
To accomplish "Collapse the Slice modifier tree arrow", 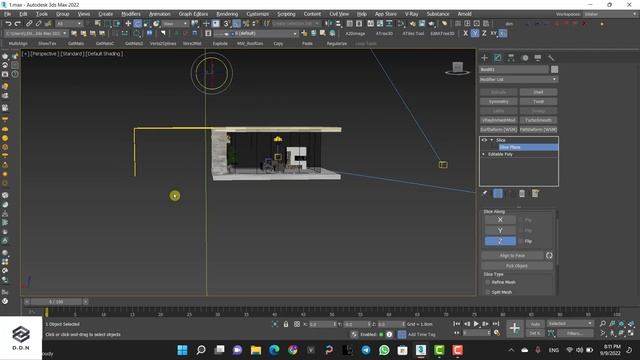I will [491, 140].
